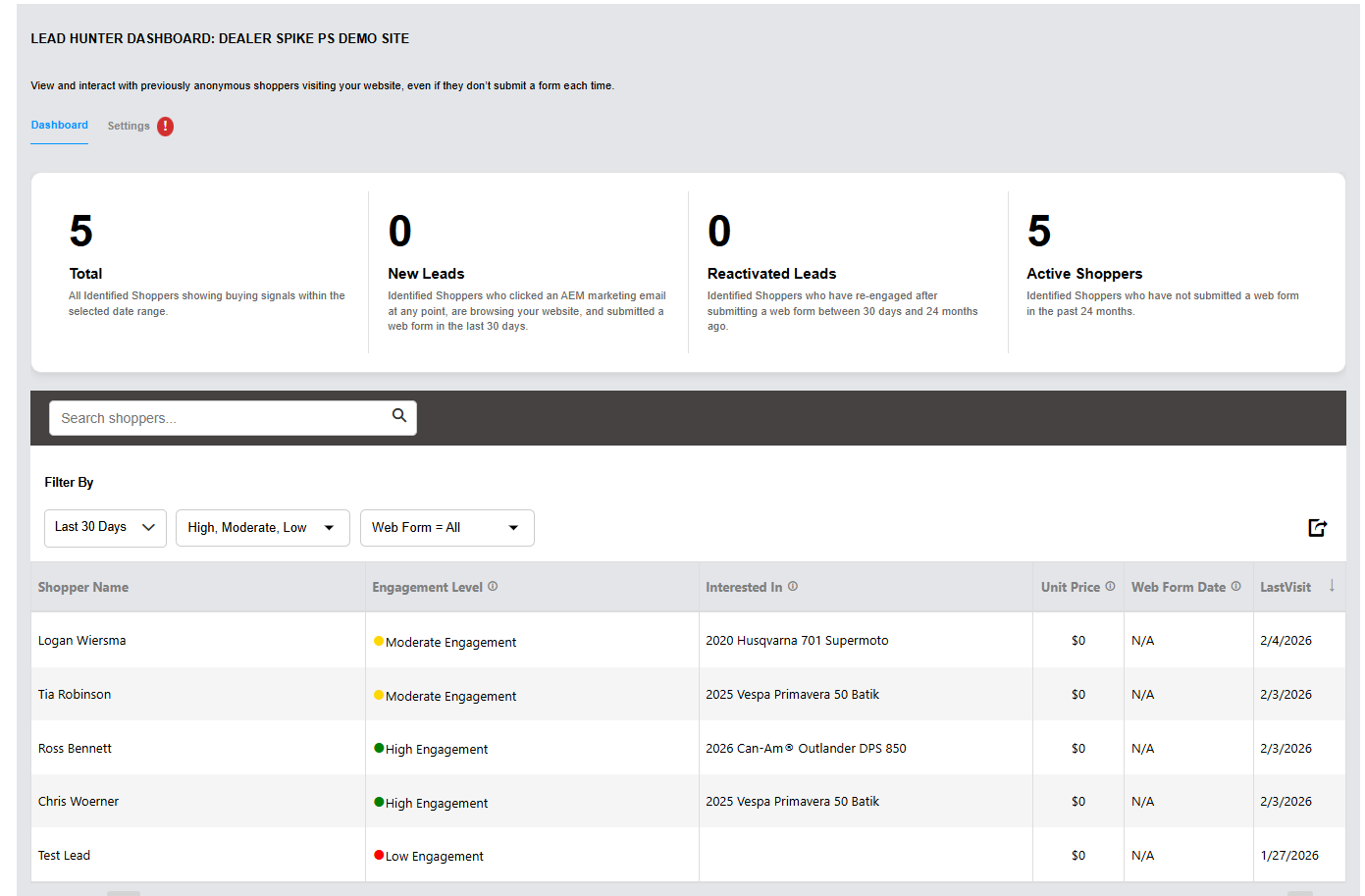Screen dimensions: 1365x896
Task: Click the red alert icon beside Settings
Action: pyautogui.click(x=166, y=127)
